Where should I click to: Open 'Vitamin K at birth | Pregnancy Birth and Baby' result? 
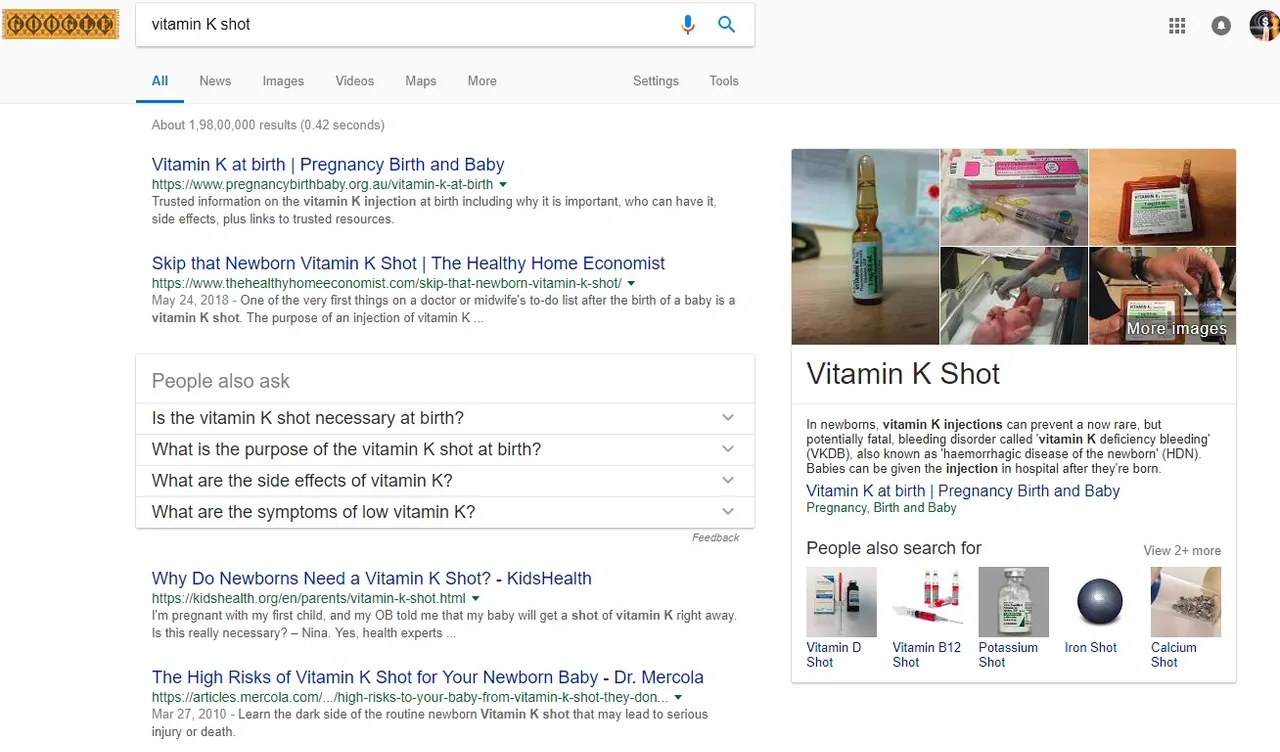click(328, 165)
